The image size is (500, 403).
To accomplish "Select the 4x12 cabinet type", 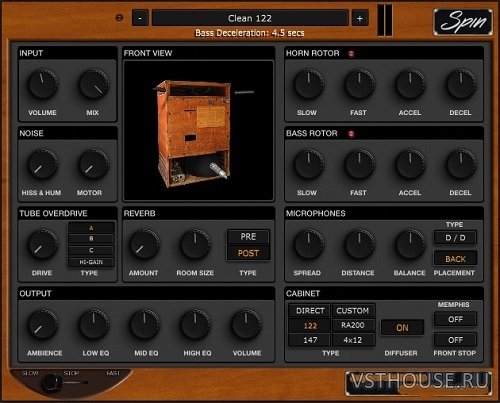I will (x=353, y=340).
